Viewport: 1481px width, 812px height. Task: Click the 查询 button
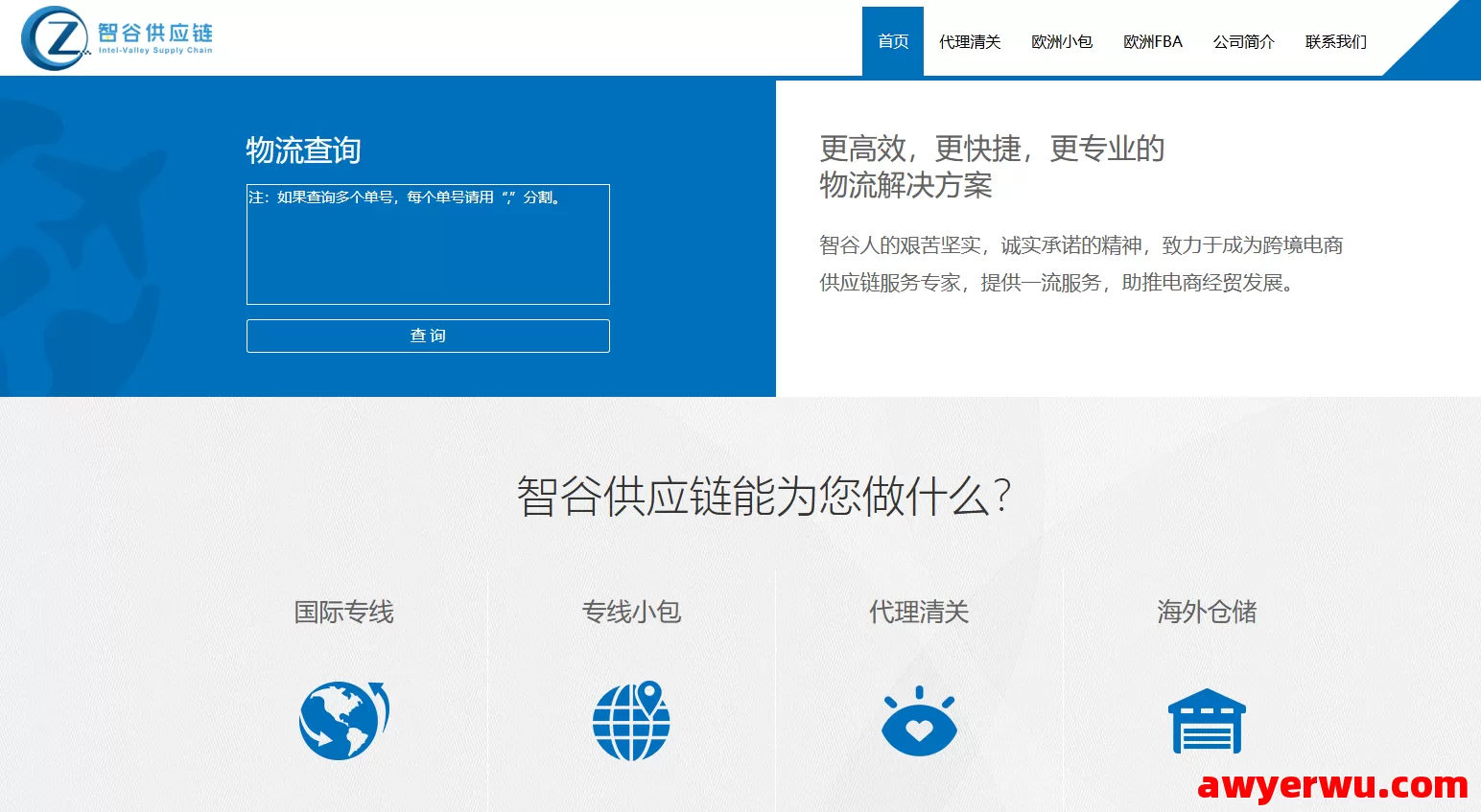click(x=428, y=336)
